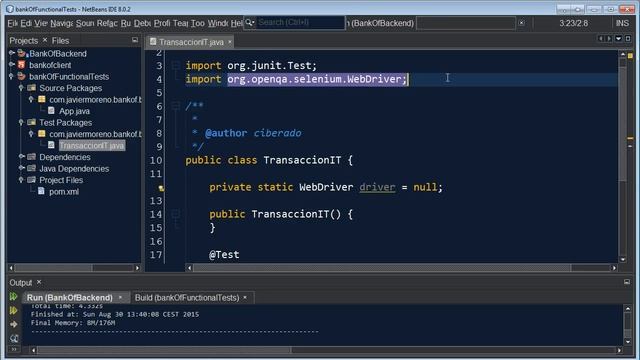
Task: Select App.java in the project tree
Action: [x=74, y=111]
